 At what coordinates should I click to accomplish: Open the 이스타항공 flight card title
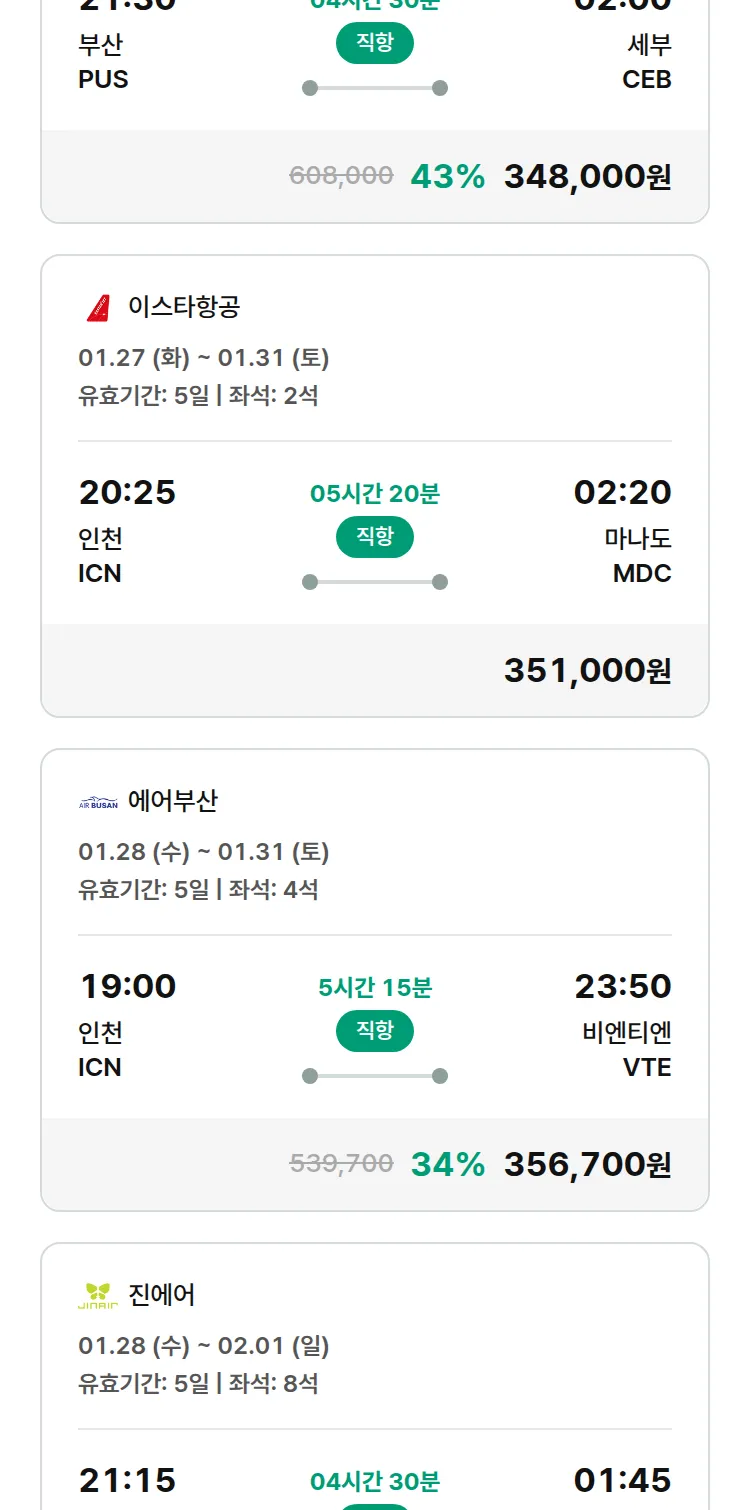[x=184, y=307]
